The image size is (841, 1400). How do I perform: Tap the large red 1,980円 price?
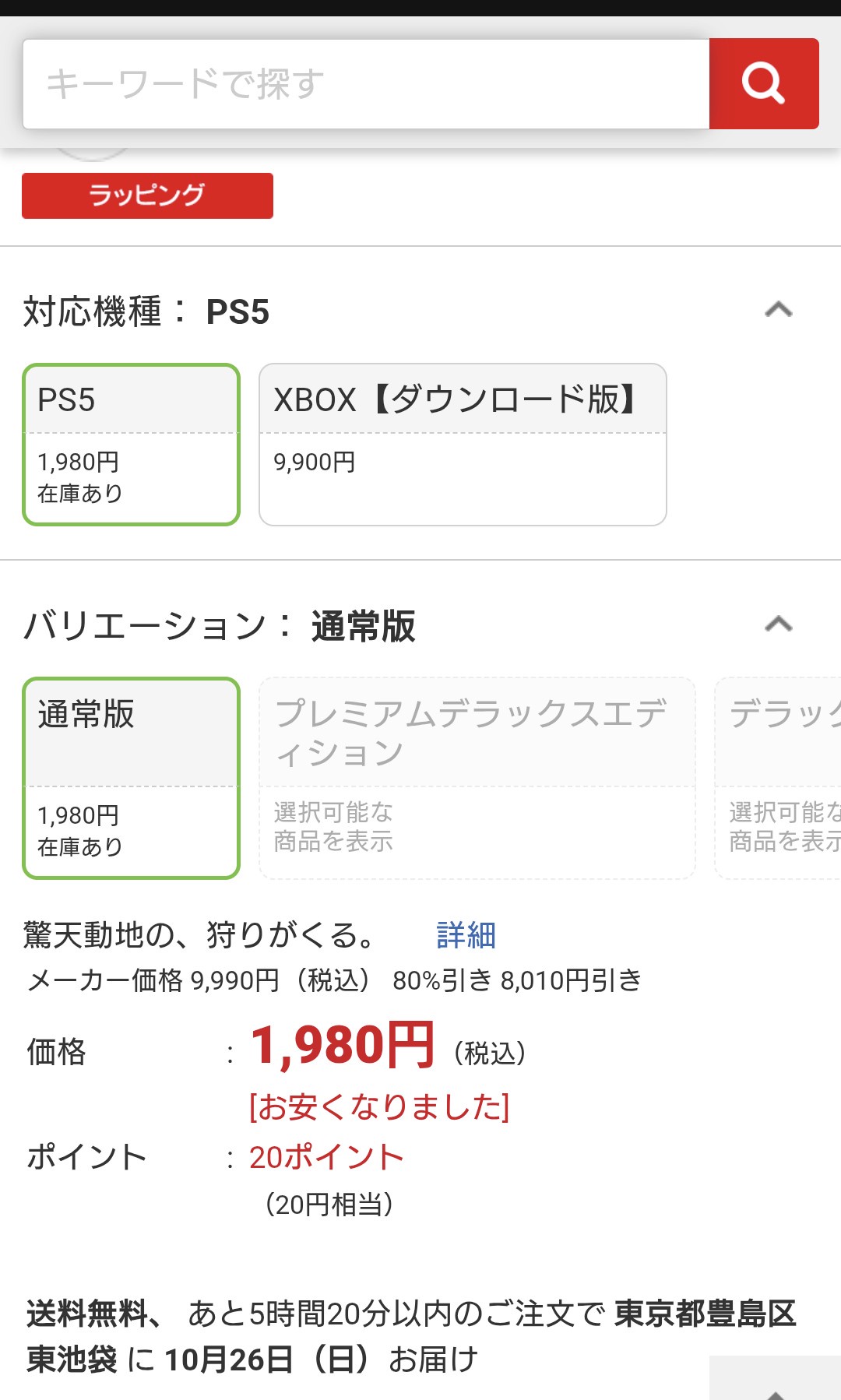[x=343, y=1046]
